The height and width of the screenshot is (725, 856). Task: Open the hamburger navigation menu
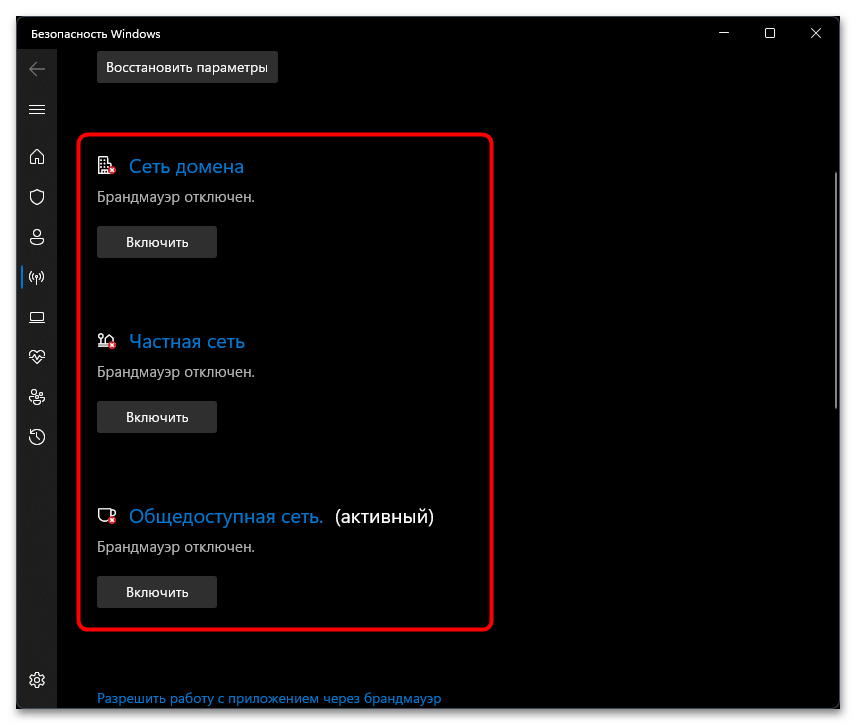(37, 110)
